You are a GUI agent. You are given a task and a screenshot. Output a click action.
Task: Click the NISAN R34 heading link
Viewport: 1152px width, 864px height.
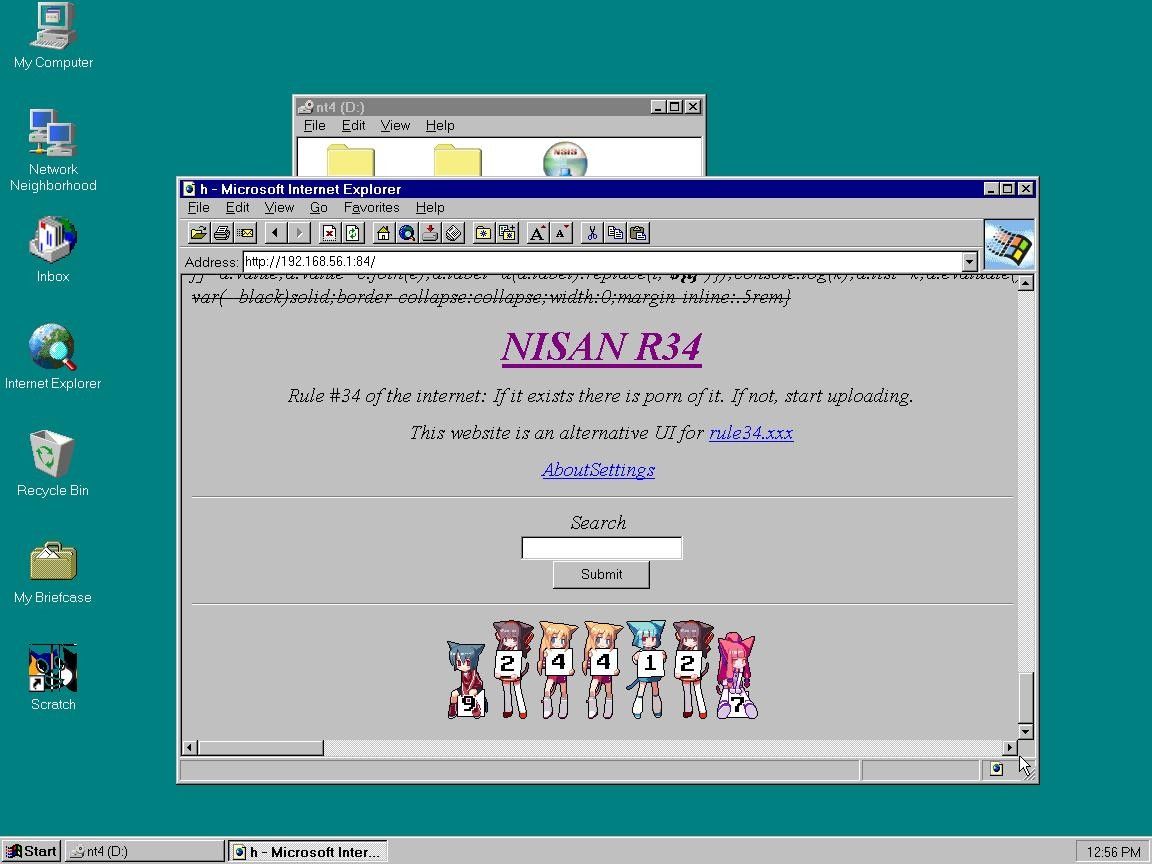(601, 347)
